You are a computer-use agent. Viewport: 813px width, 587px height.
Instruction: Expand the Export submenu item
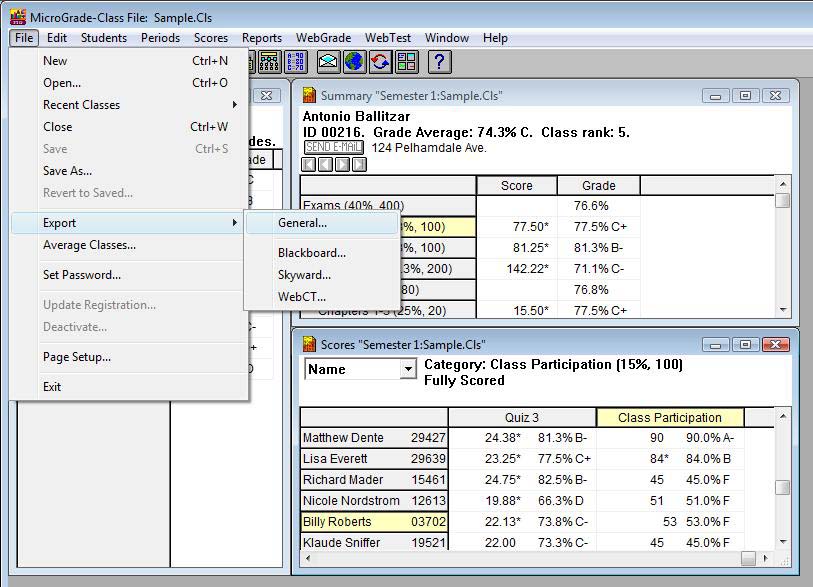point(128,223)
